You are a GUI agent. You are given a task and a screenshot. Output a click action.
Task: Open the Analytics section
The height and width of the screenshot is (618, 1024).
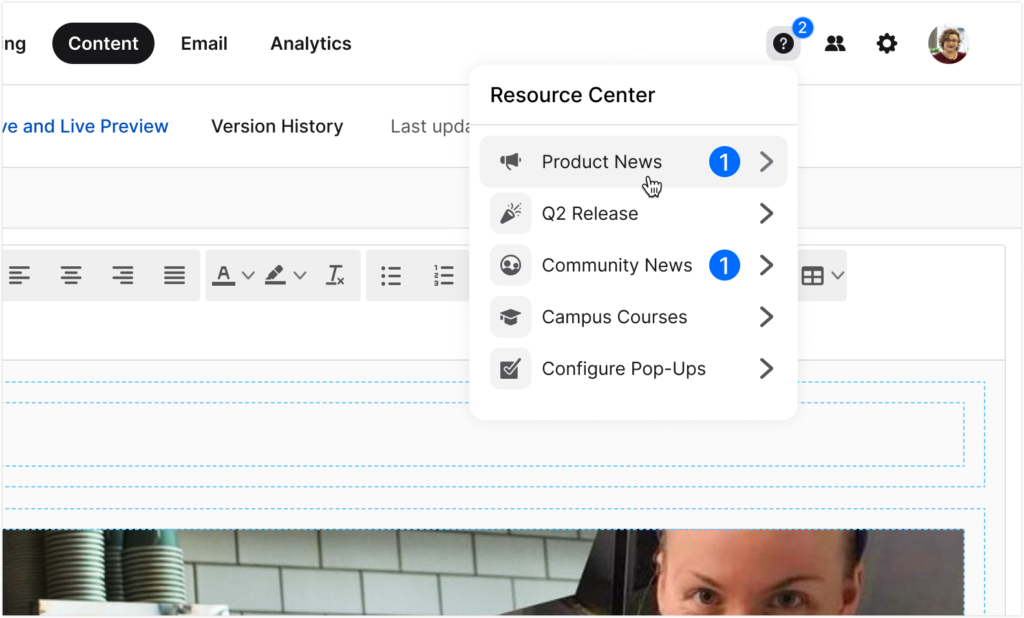(x=310, y=43)
